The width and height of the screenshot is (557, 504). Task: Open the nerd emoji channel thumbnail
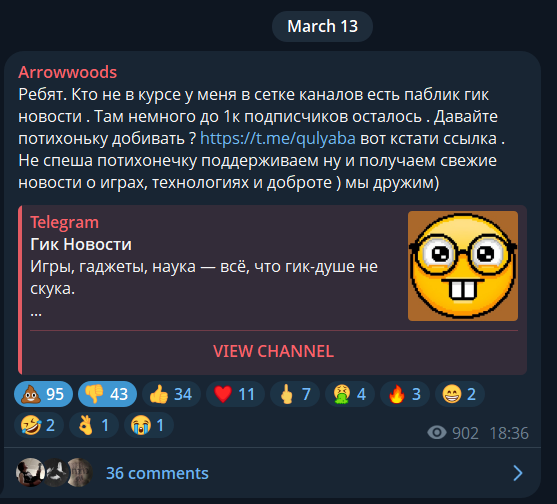coord(463,266)
